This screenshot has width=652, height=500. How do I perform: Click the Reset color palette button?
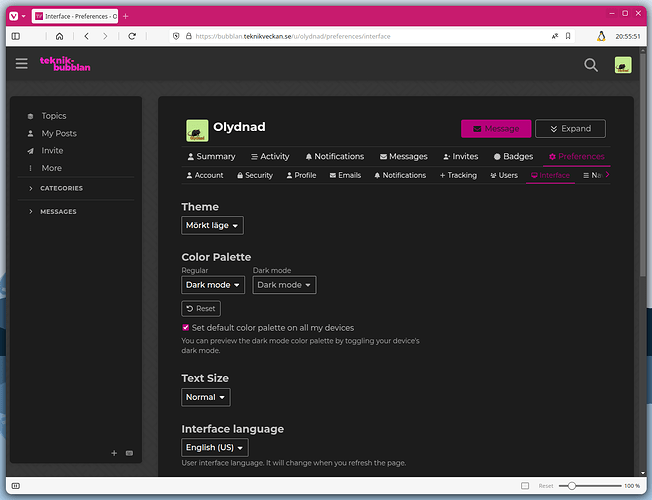(x=201, y=309)
